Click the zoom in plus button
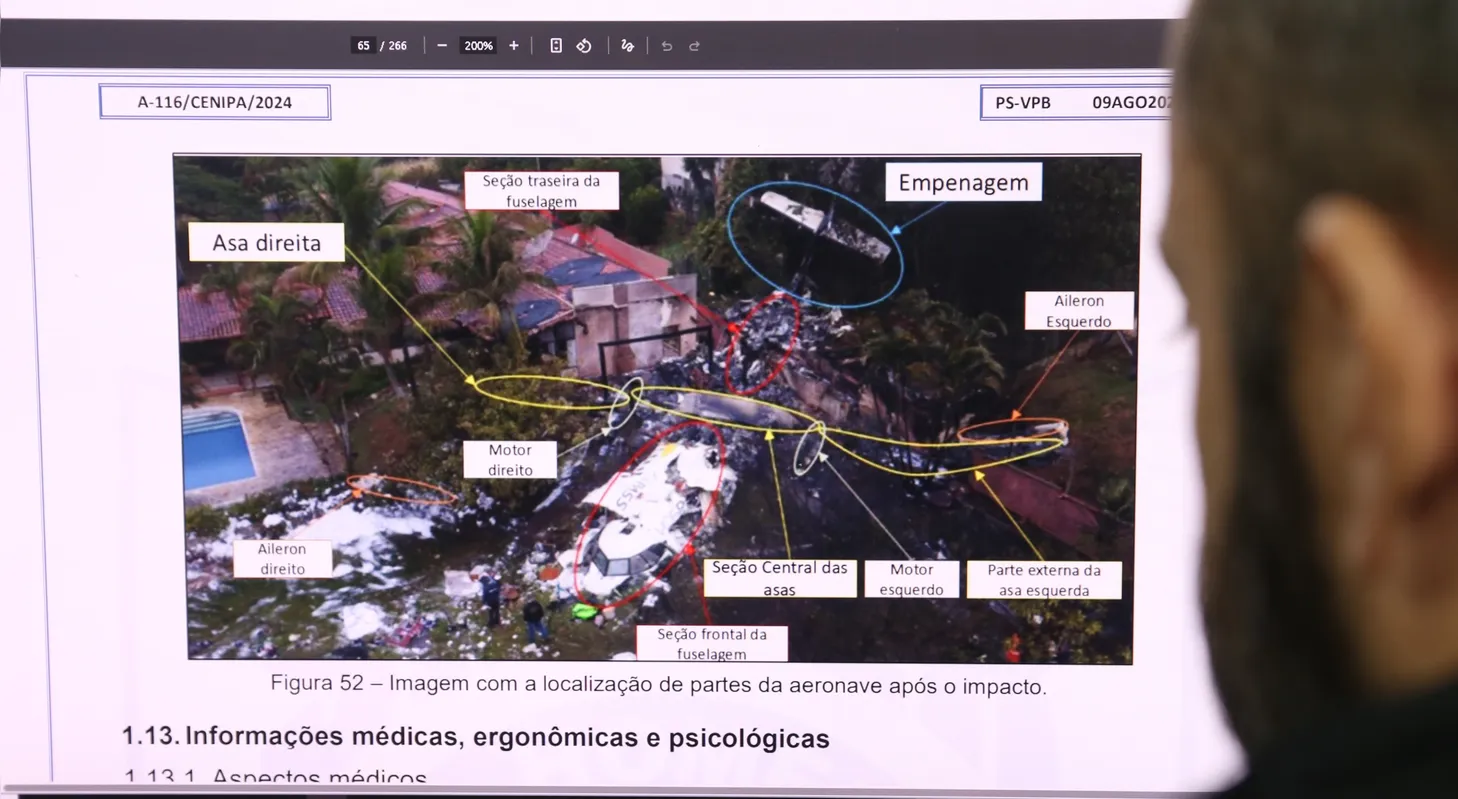Screen dimensions: 1458x799 pyautogui.click(x=514, y=46)
